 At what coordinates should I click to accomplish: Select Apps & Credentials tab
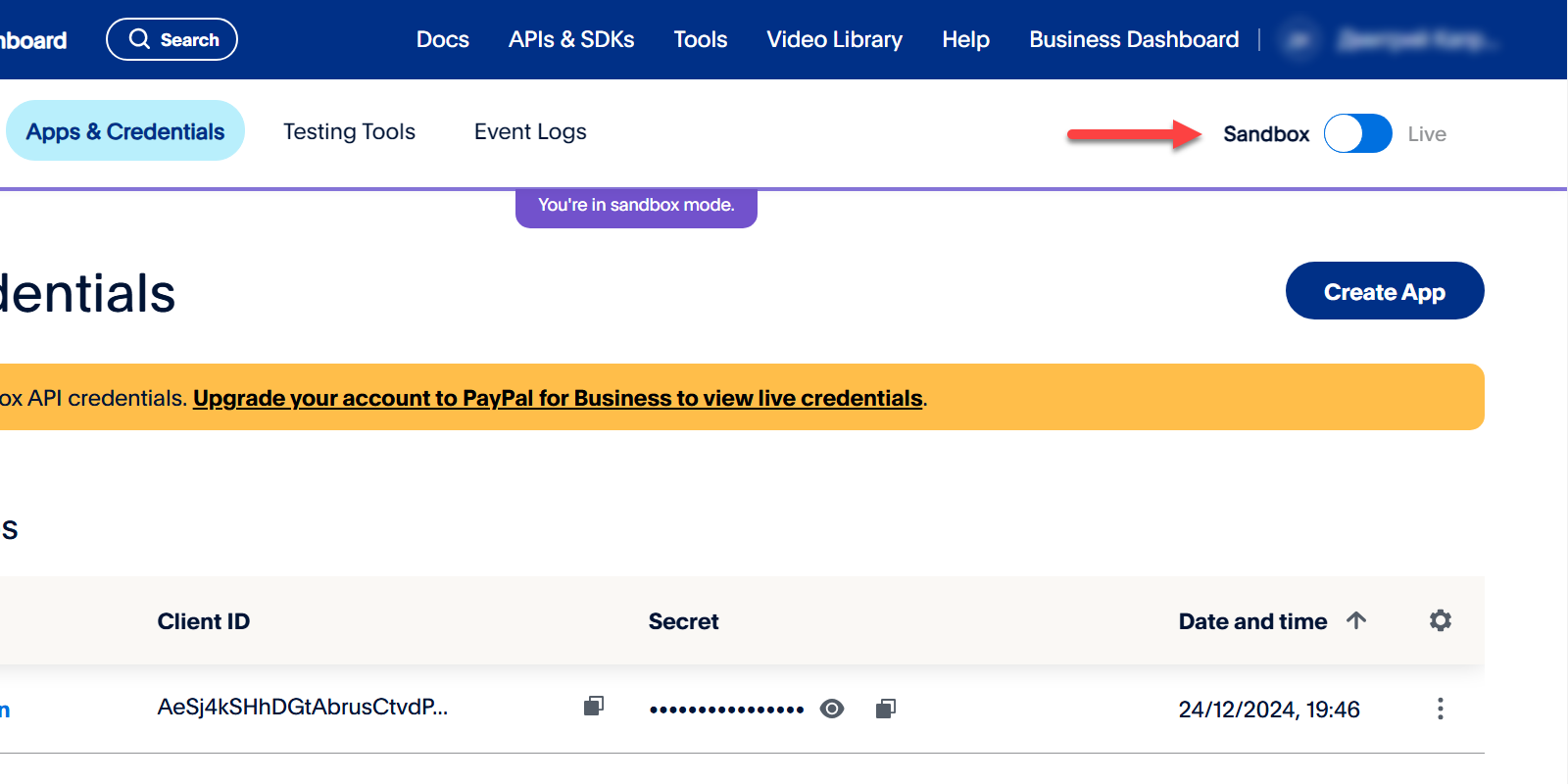125,131
